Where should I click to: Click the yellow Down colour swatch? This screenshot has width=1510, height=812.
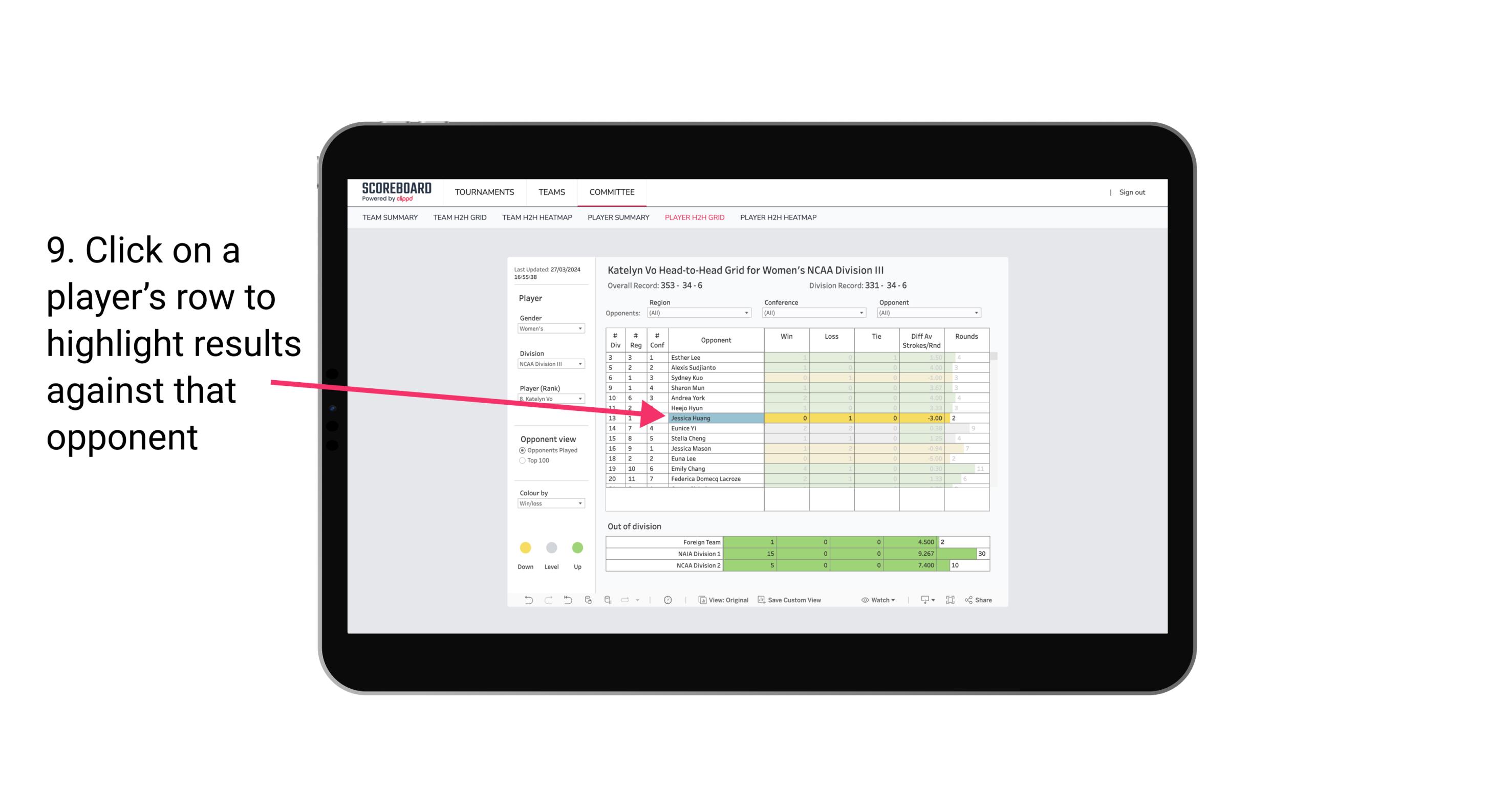tap(525, 548)
